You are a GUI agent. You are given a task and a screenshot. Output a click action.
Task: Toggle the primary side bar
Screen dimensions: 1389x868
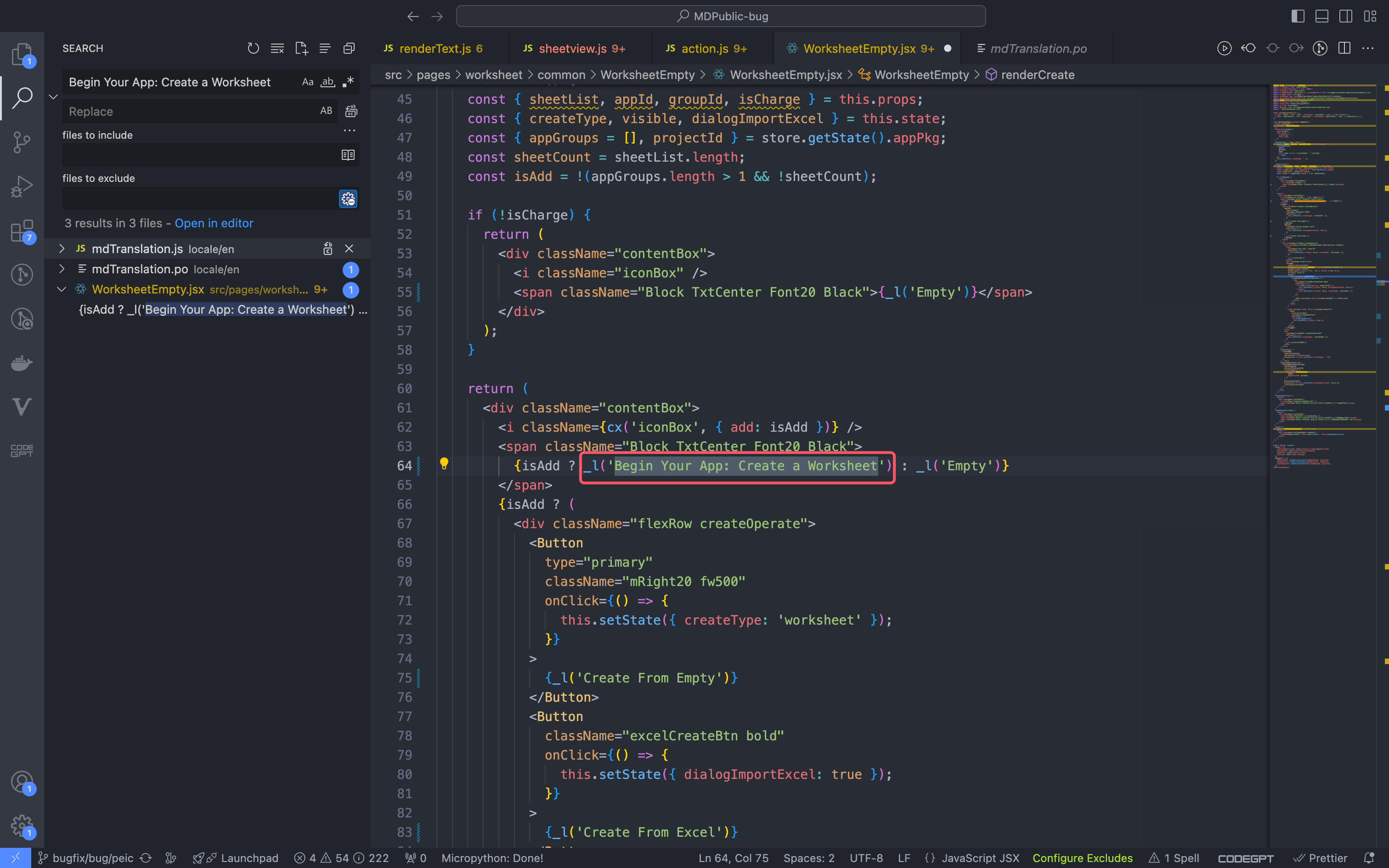1298,16
